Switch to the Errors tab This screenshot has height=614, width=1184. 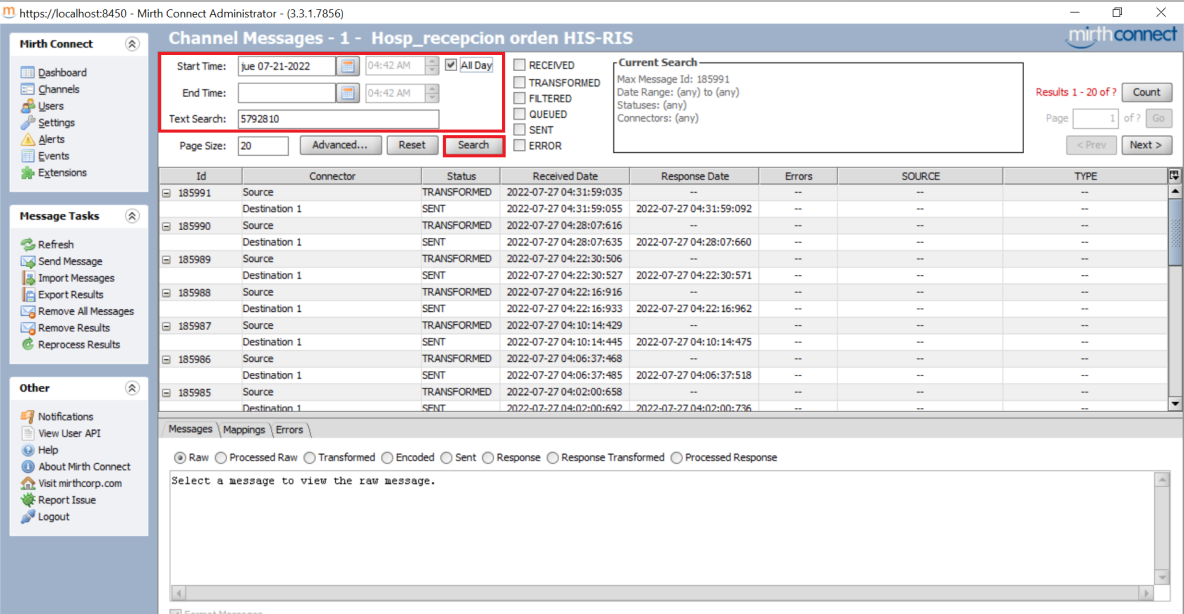(289, 430)
